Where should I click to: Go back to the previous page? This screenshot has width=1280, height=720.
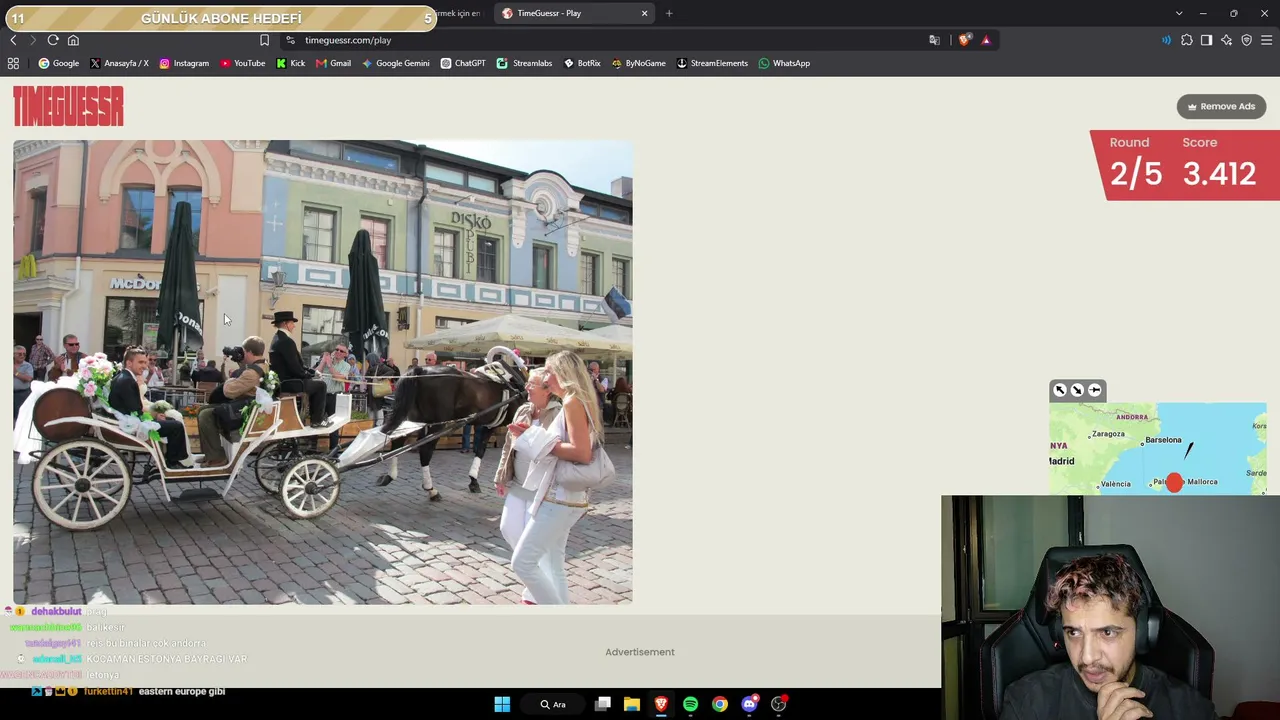(13, 40)
